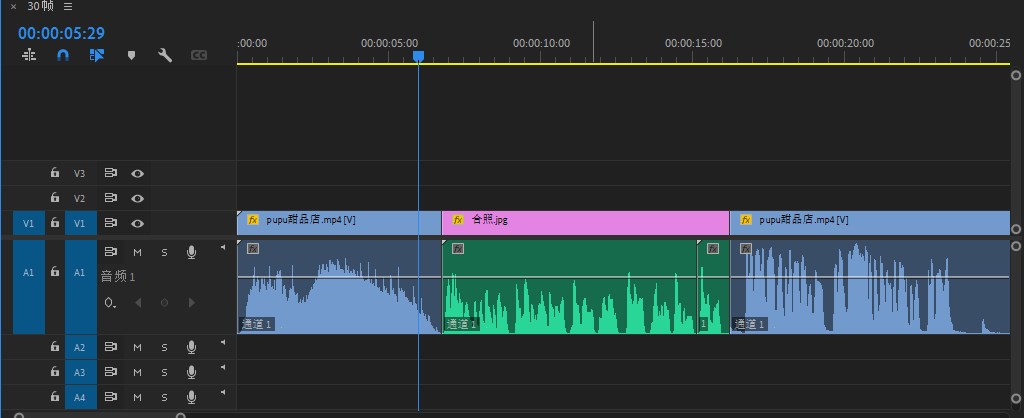Click the Linked Selection icon

tap(96, 56)
